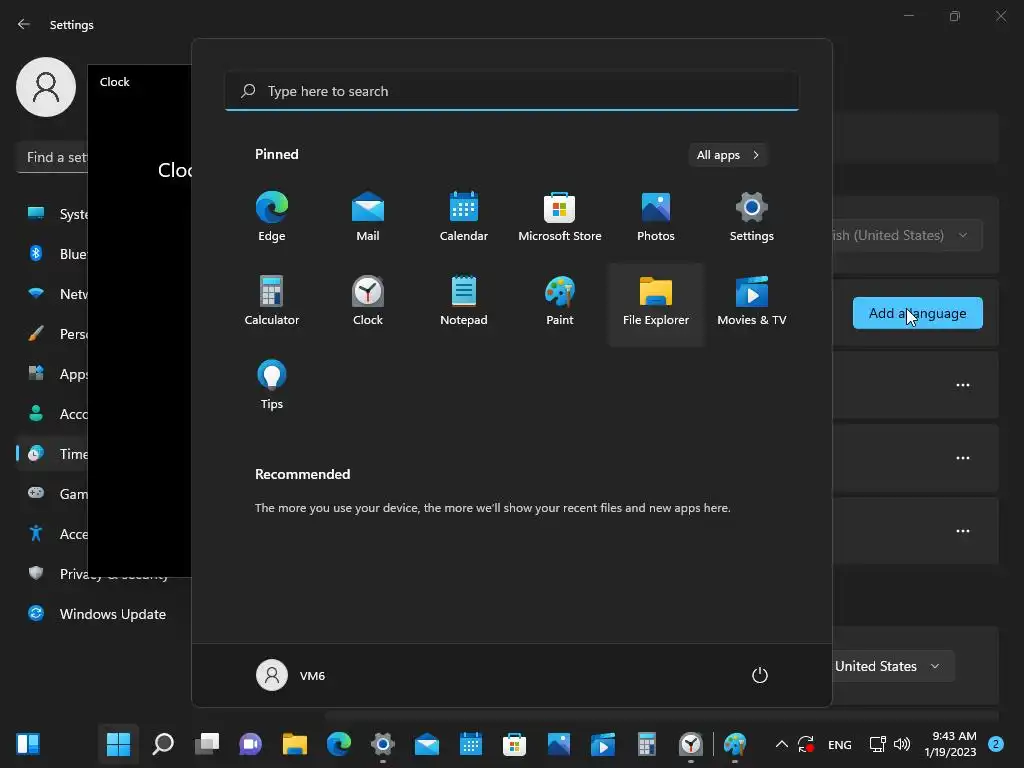Launch Photos from pinned apps
Image resolution: width=1024 pixels, height=768 pixels.
click(656, 216)
